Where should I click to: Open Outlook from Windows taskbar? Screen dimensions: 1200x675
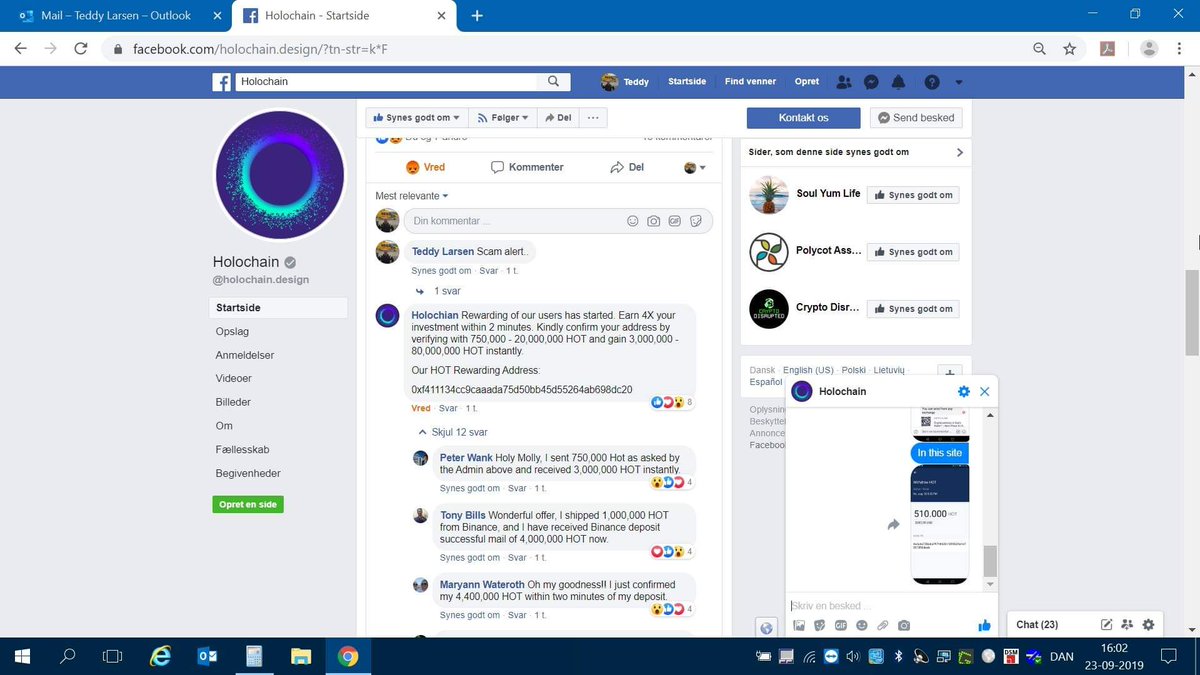click(x=208, y=656)
